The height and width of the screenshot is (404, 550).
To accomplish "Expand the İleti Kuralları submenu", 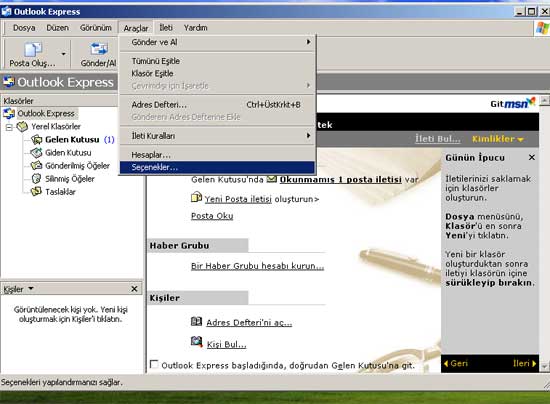I will click(217, 136).
